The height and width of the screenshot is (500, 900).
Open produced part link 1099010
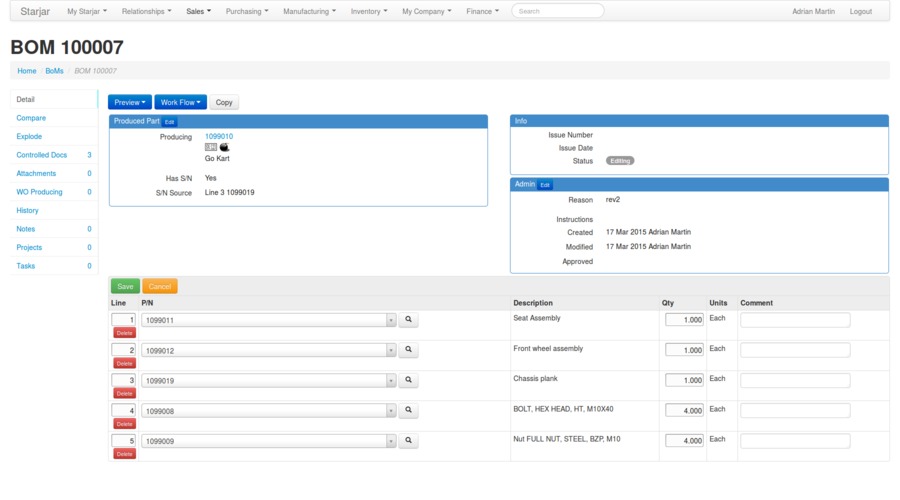pyautogui.click(x=219, y=136)
